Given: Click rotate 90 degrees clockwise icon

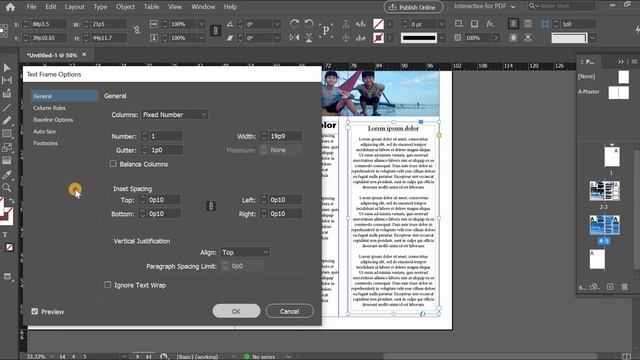Looking at the screenshot, I should (x=294, y=24).
